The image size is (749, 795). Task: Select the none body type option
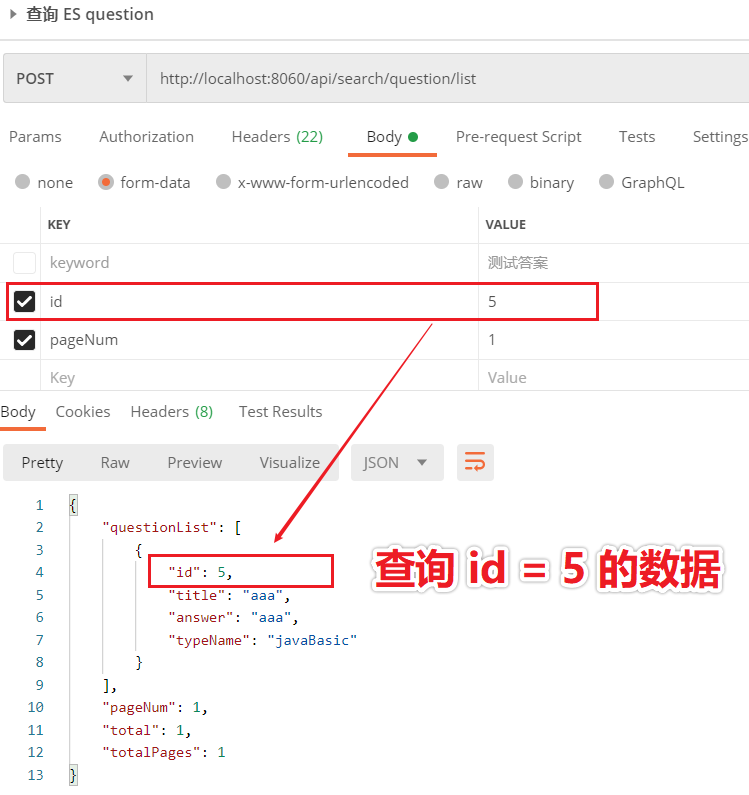pos(22,182)
